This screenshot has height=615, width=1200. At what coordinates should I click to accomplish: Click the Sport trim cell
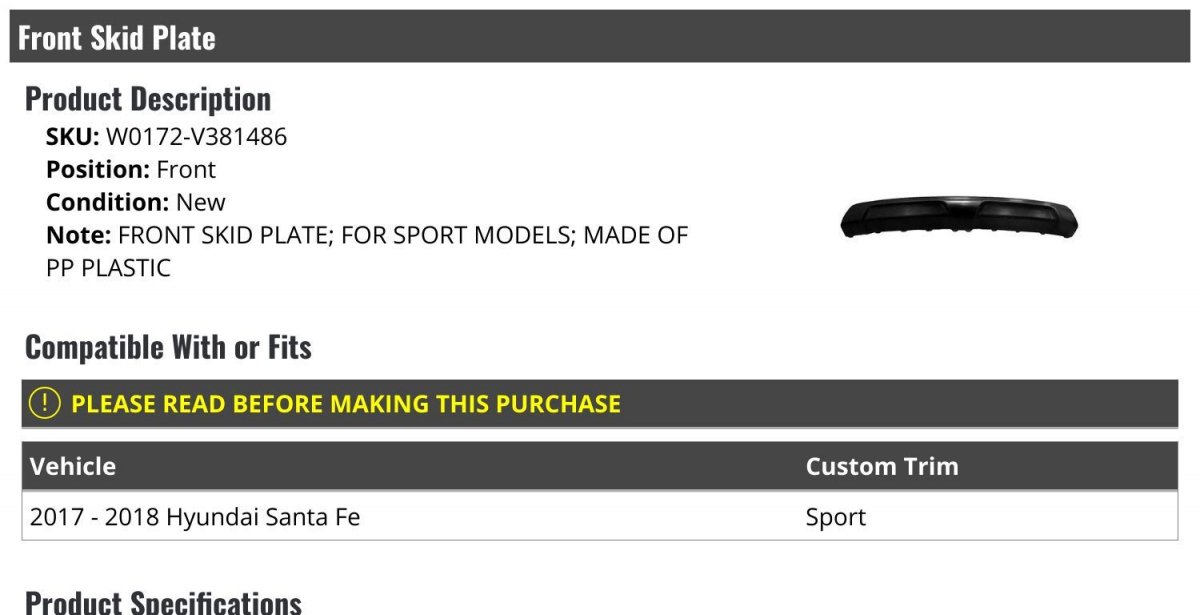click(836, 518)
